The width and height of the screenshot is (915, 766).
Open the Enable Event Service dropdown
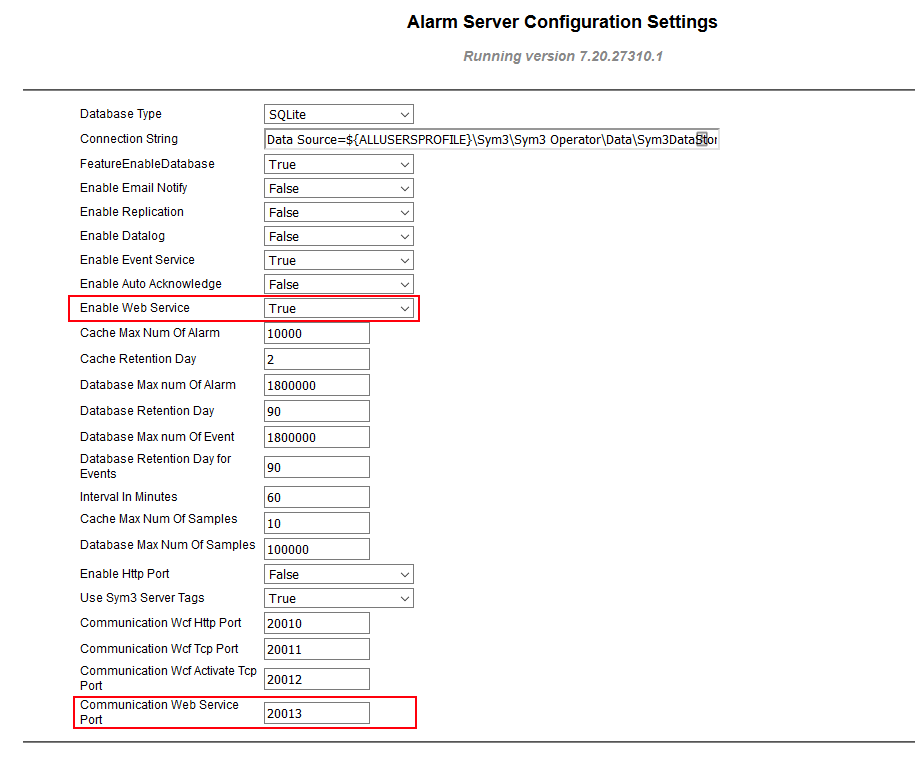[338, 260]
